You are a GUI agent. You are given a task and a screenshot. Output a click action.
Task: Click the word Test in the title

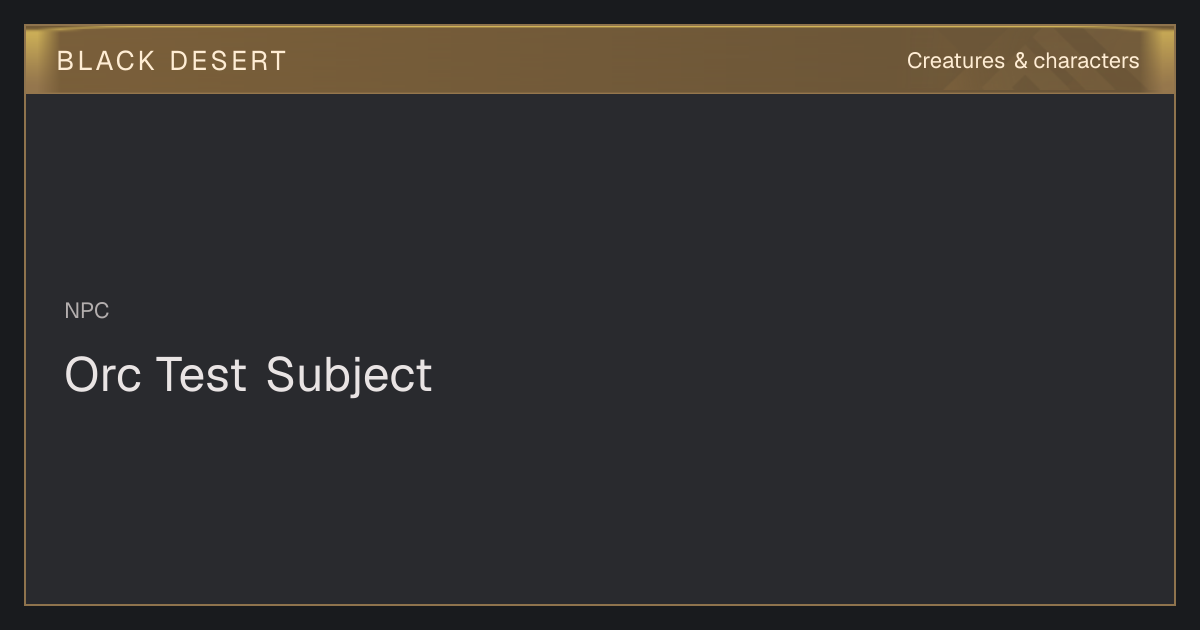201,375
